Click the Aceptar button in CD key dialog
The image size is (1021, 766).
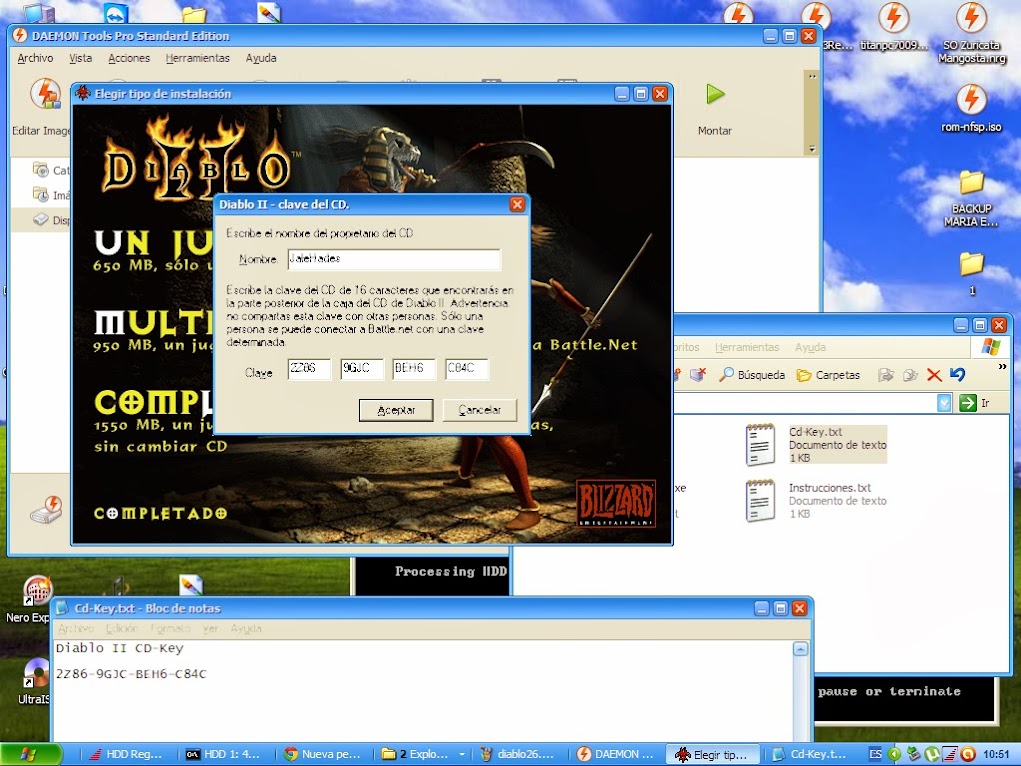(396, 410)
